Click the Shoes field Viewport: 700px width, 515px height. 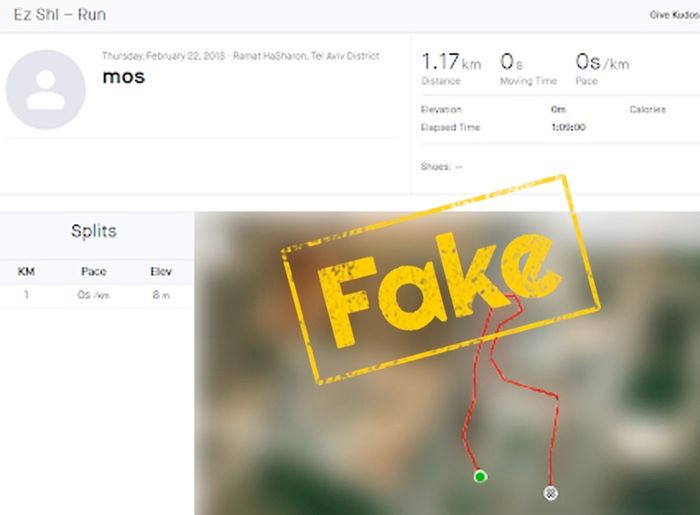click(442, 167)
